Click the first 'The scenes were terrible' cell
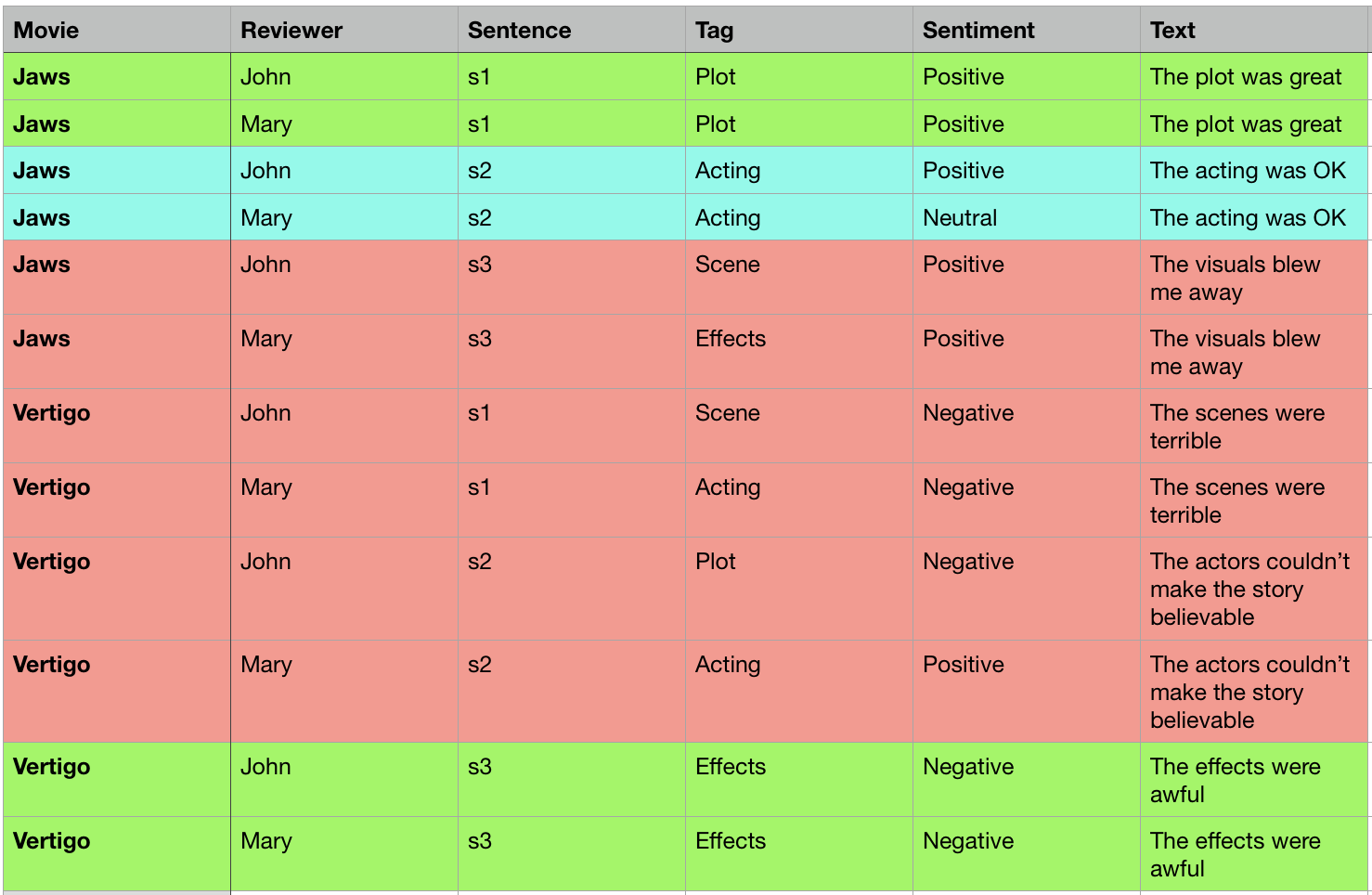This screenshot has height=895, width=1372. [x=1255, y=426]
